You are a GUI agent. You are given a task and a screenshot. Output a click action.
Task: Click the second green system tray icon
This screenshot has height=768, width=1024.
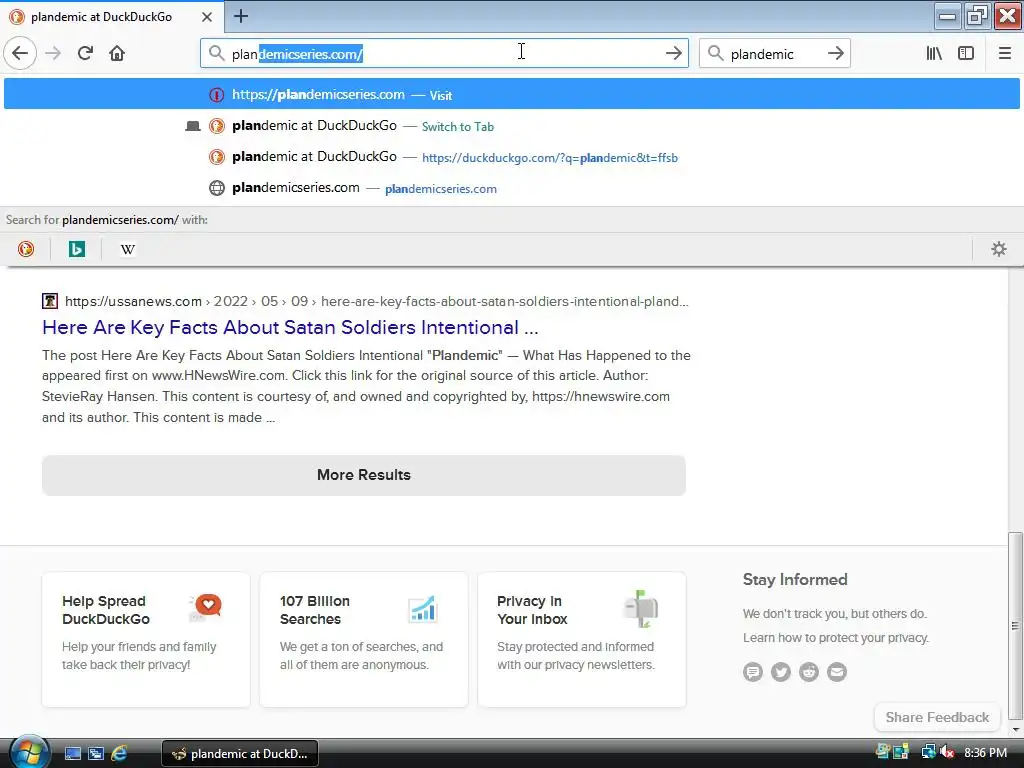click(901, 752)
